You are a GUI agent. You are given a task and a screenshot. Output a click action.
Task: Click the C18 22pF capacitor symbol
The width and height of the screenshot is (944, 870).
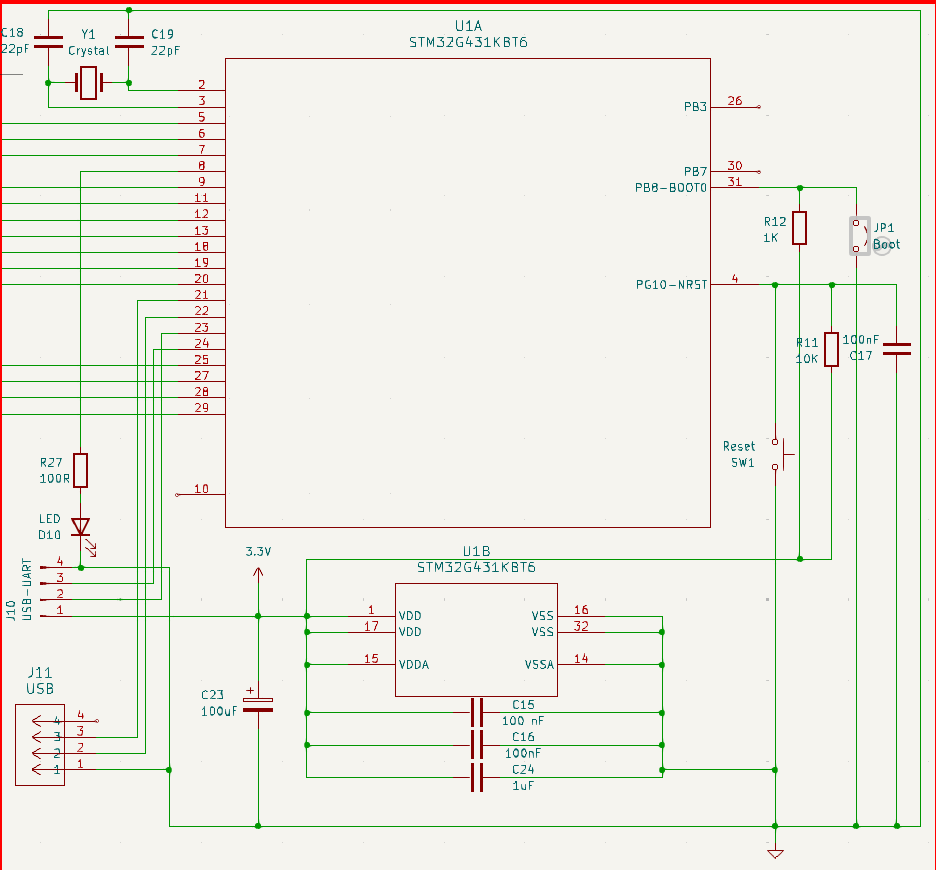(x=48, y=42)
